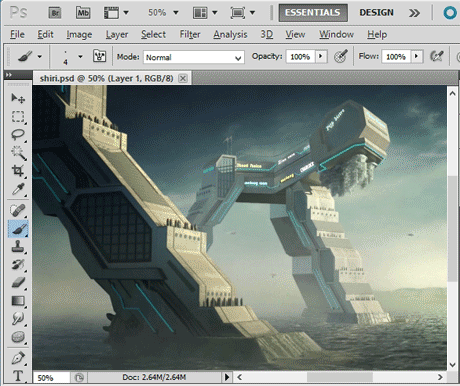This screenshot has height=386, width=460.
Task: Select the Move tool
Action: (x=18, y=98)
